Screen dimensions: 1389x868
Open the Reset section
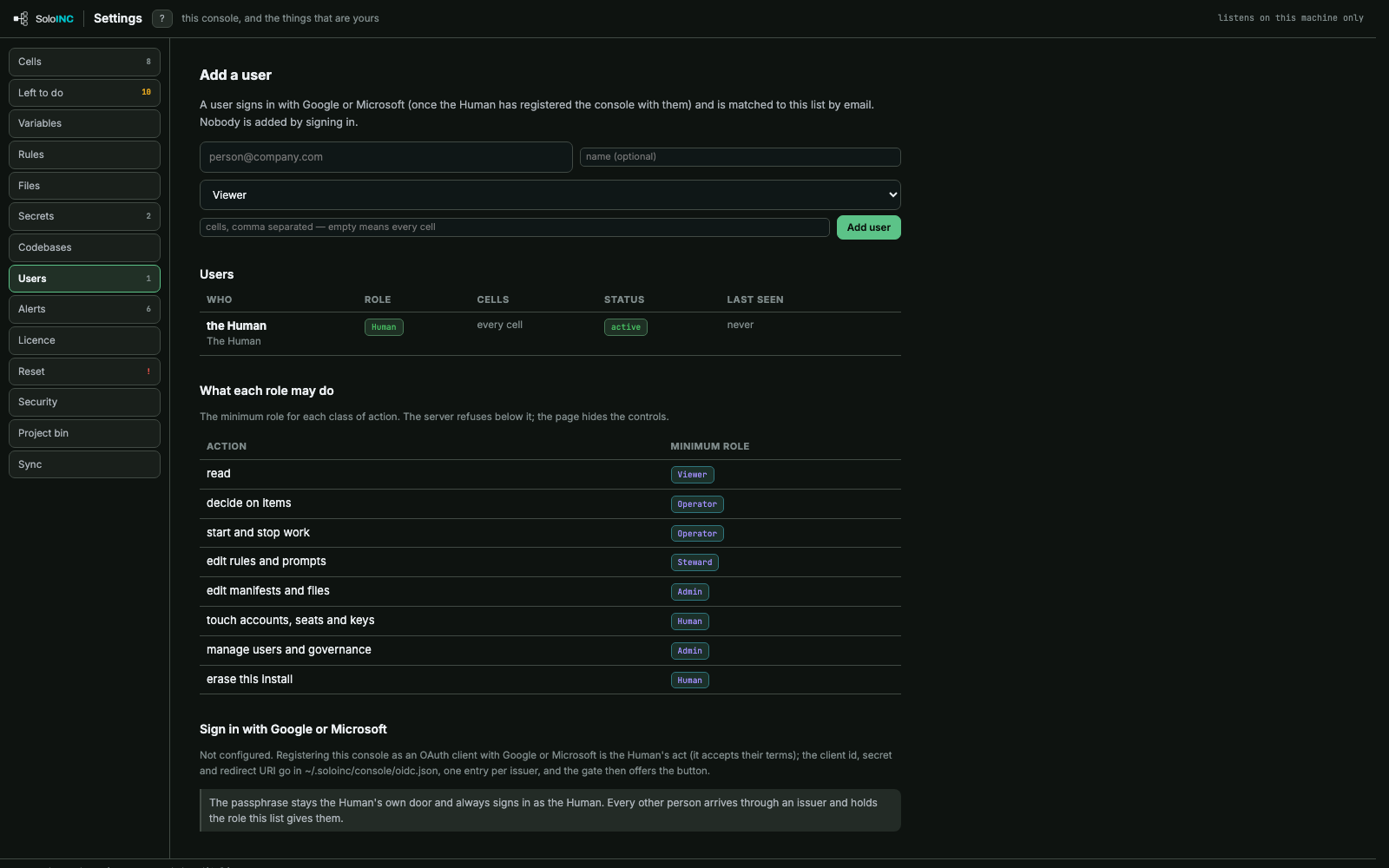84,372
